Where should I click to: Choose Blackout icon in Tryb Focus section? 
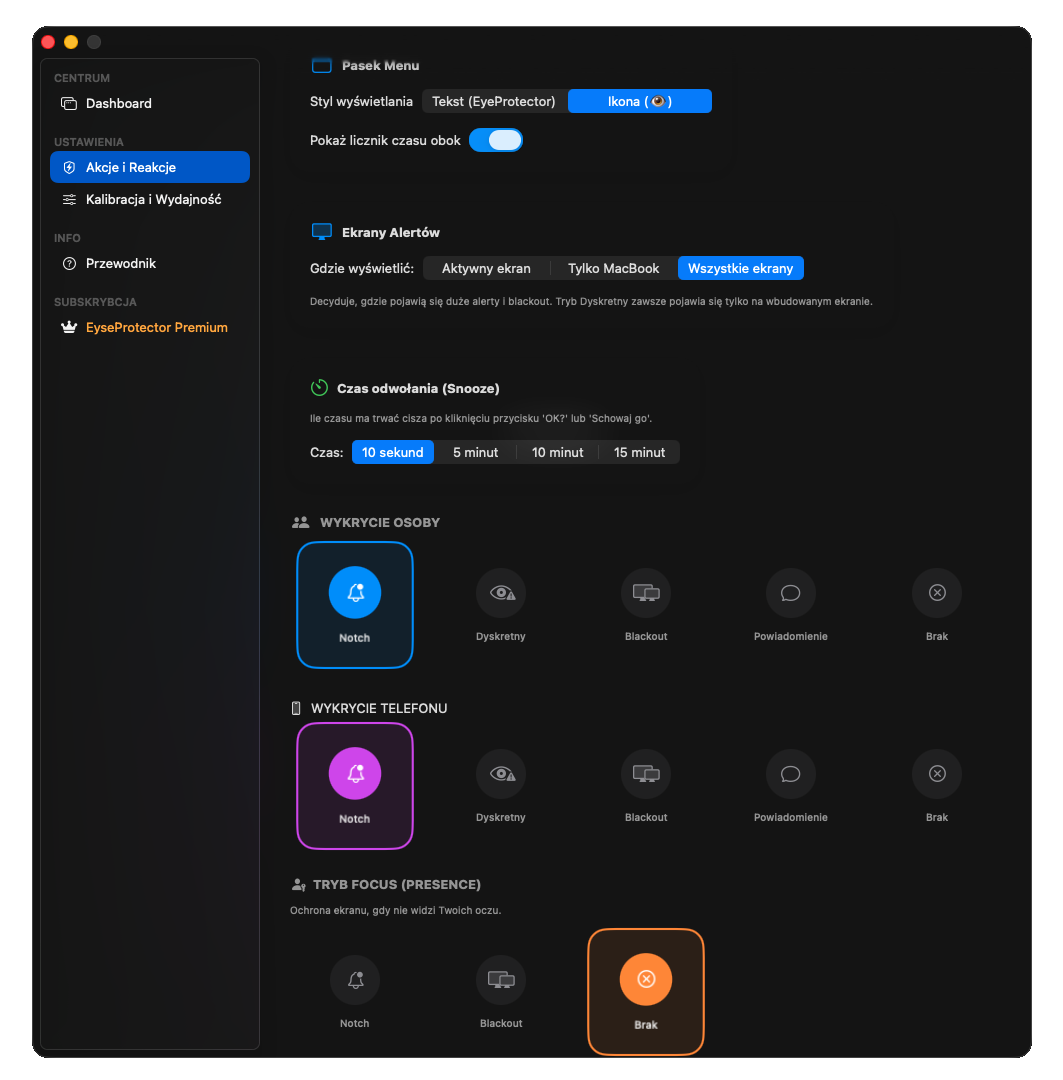pyautogui.click(x=501, y=980)
